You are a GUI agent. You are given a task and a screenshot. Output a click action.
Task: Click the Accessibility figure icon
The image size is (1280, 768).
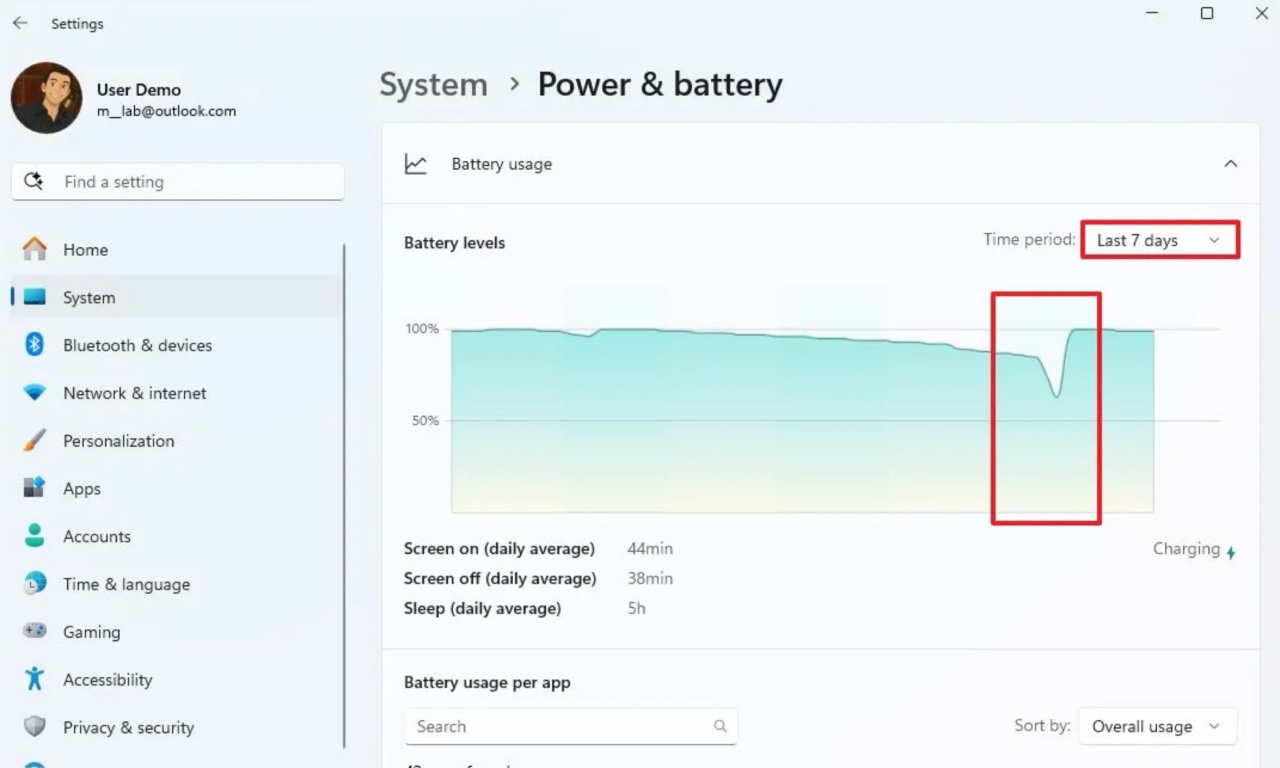tap(35, 679)
